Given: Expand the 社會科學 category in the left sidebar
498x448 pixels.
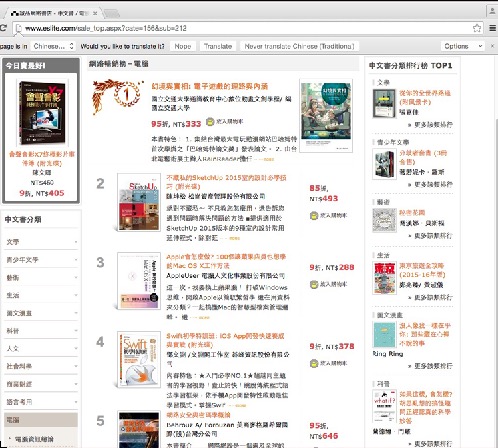Looking at the screenshot, I should coord(41,366).
